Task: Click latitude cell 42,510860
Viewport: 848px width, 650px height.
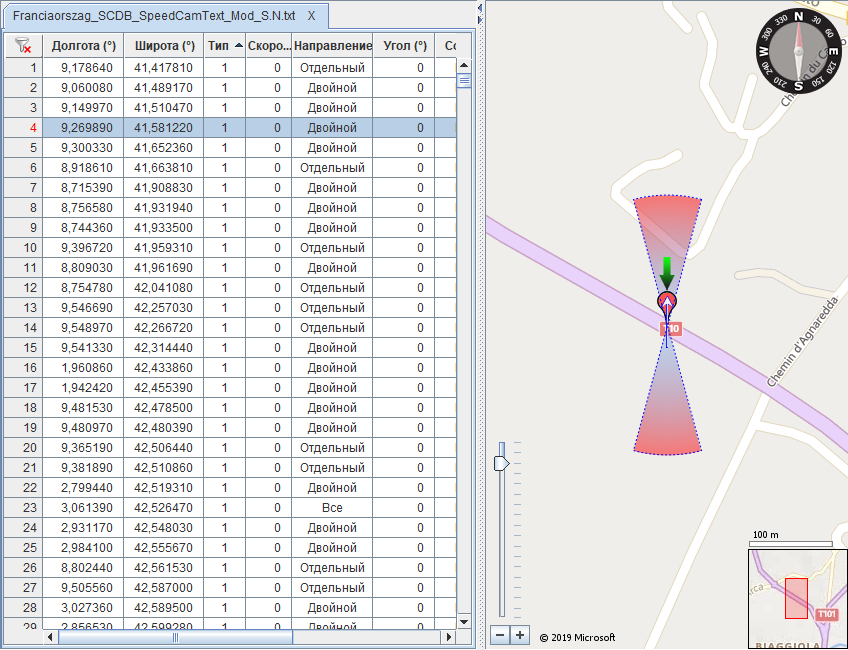Action: 164,468
